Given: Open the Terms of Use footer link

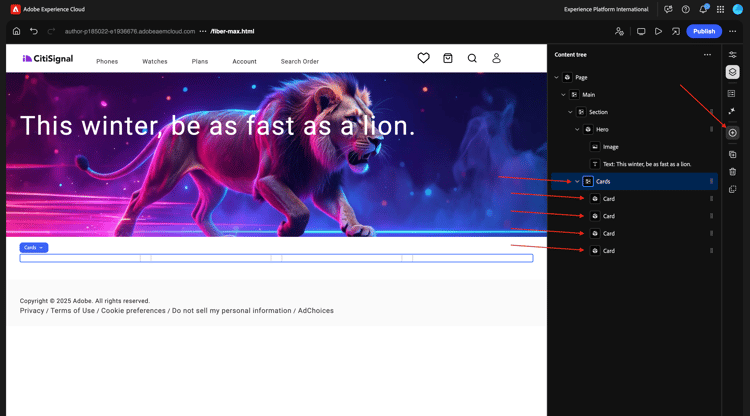Looking at the screenshot, I should pyautogui.click(x=73, y=310).
